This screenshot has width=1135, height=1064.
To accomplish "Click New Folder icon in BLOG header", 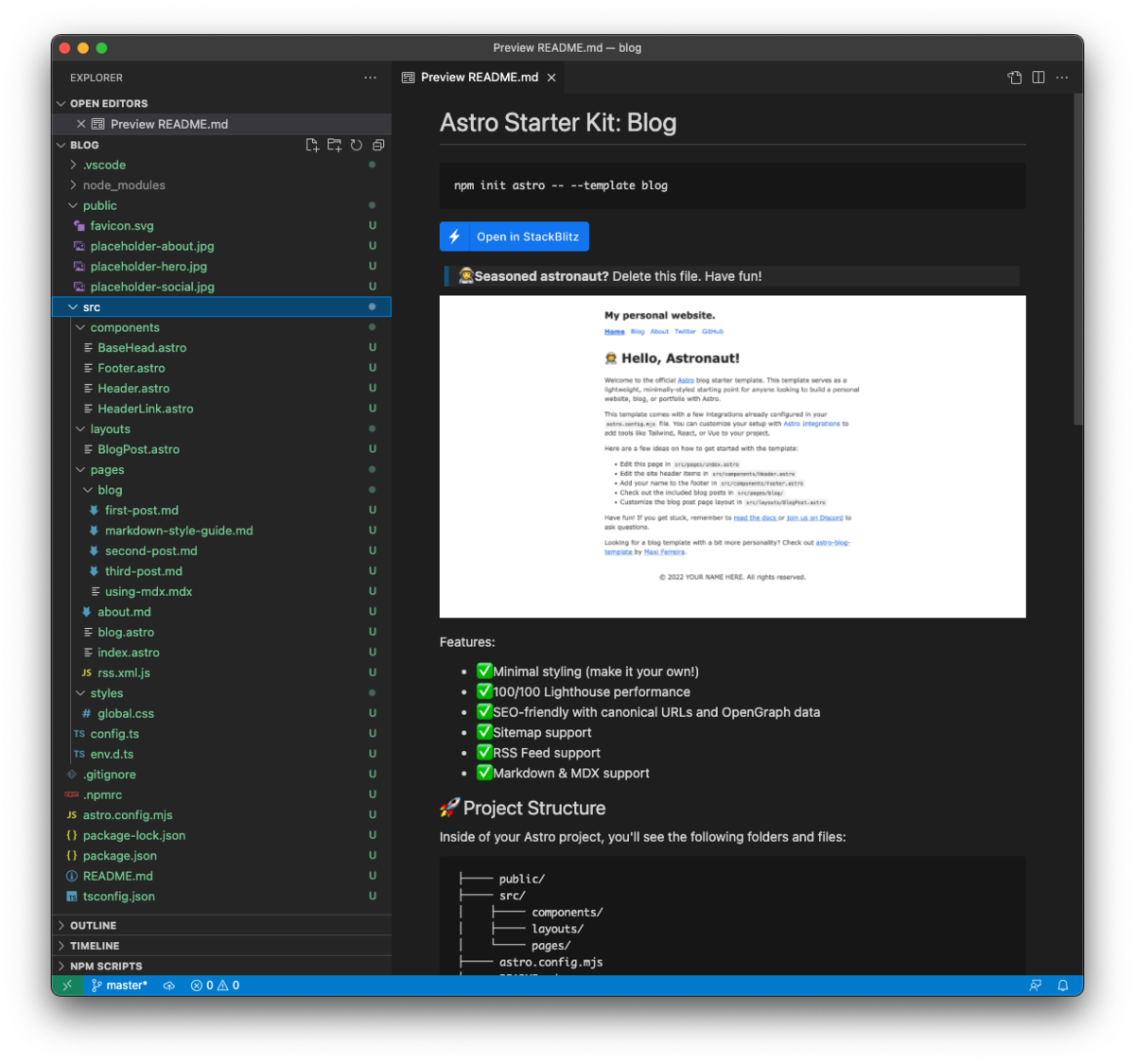I will 334,145.
